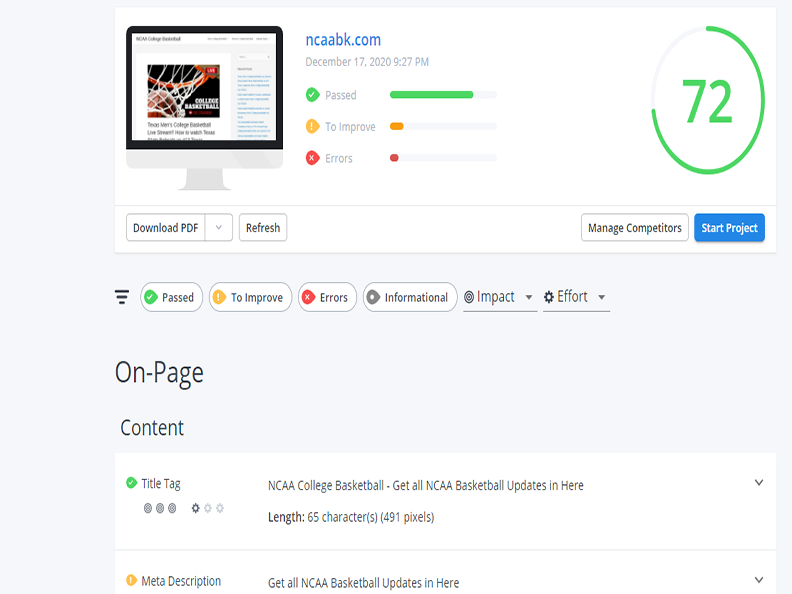The image size is (792, 594).
Task: Click the green check icon beside Title Tag
Action: coord(131,483)
